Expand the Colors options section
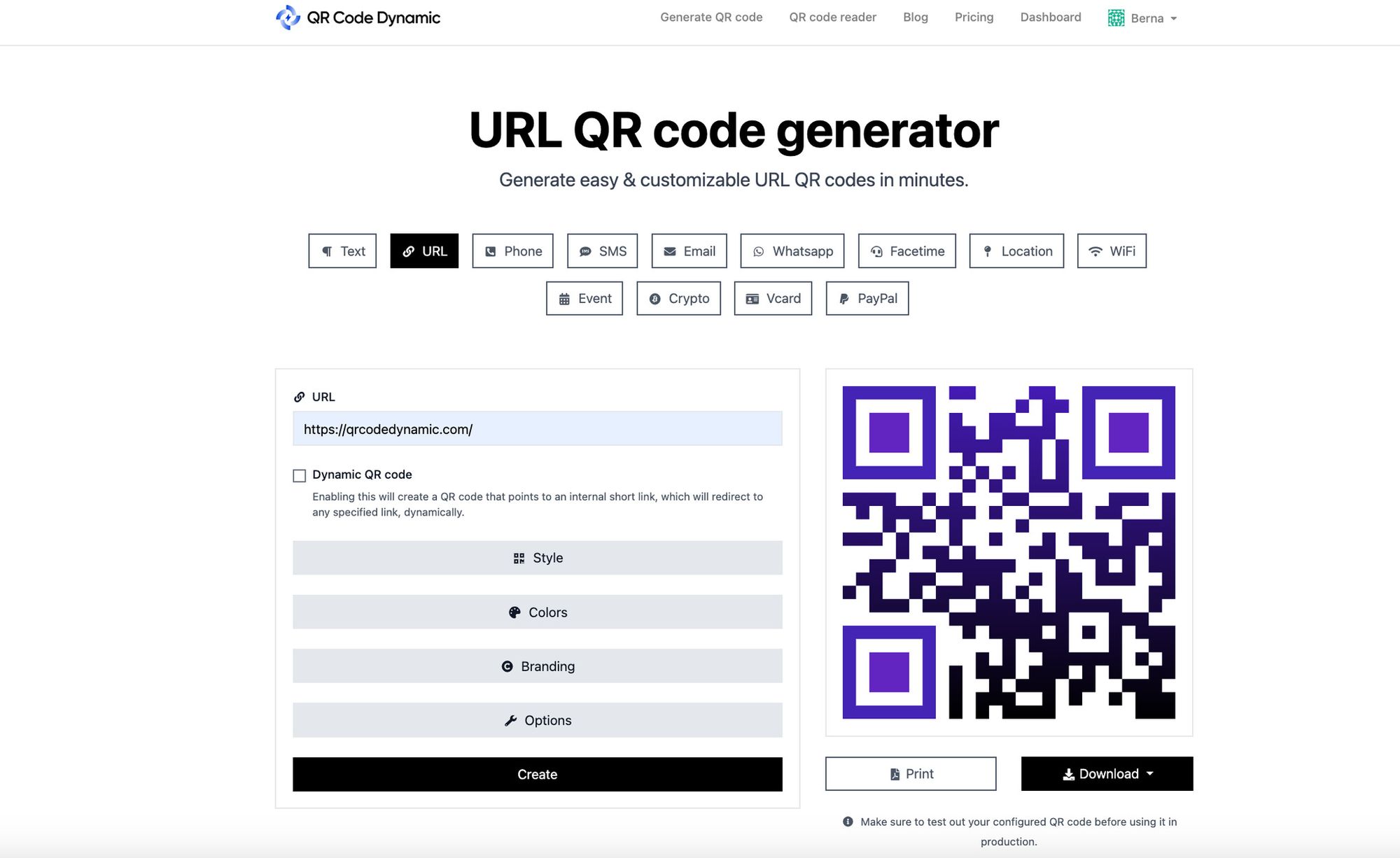 (x=537, y=612)
